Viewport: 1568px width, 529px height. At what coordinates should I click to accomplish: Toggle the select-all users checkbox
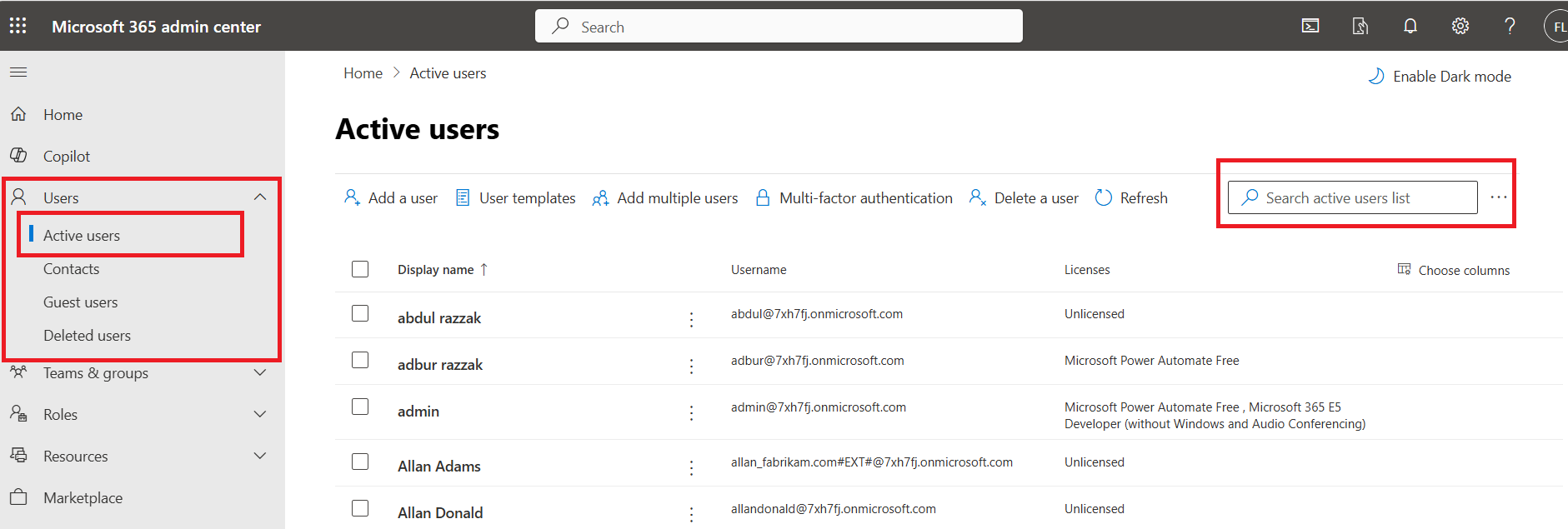[360, 269]
